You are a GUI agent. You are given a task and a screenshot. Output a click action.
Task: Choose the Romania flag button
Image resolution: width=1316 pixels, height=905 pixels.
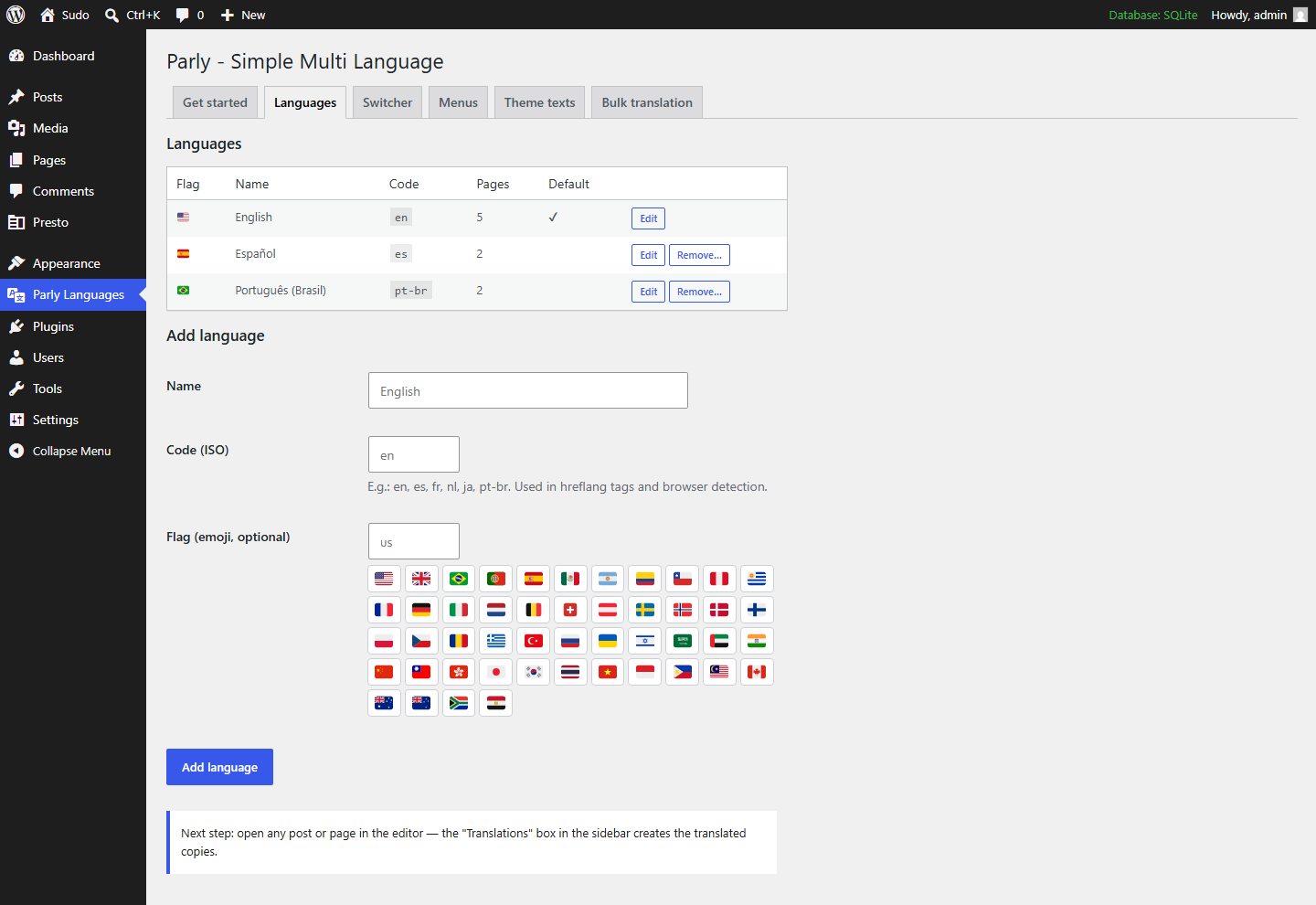pyautogui.click(x=459, y=641)
